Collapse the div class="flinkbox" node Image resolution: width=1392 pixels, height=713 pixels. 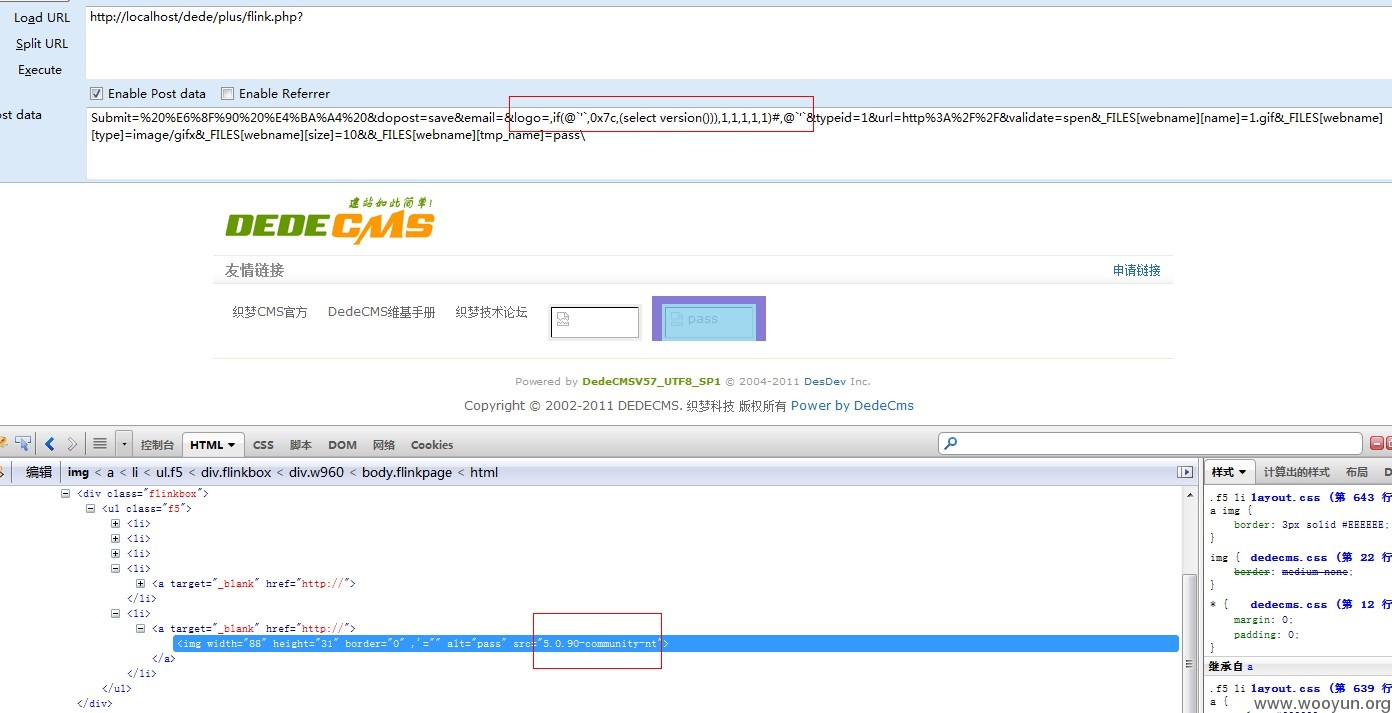(66, 493)
